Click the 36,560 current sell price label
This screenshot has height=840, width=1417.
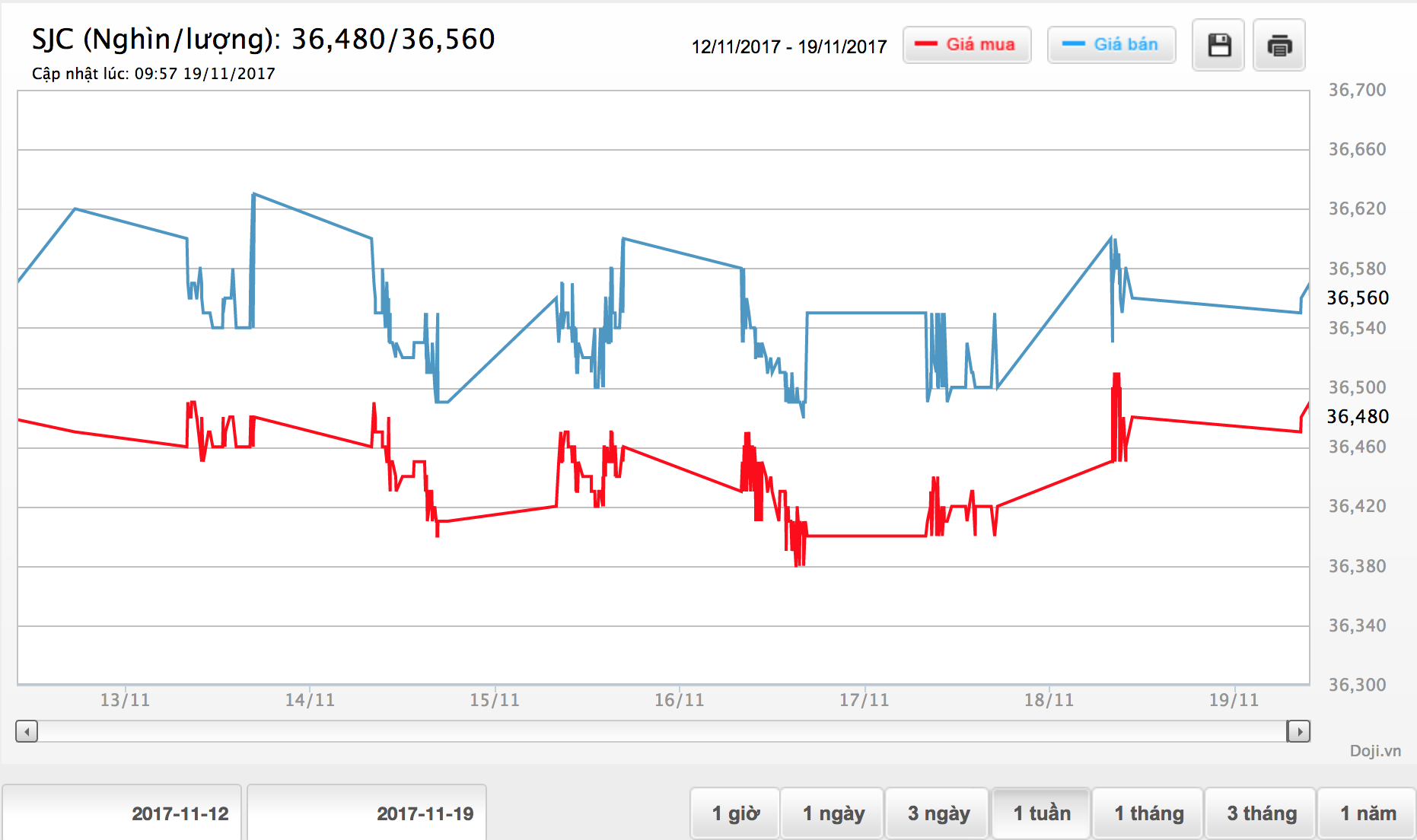(x=1358, y=297)
